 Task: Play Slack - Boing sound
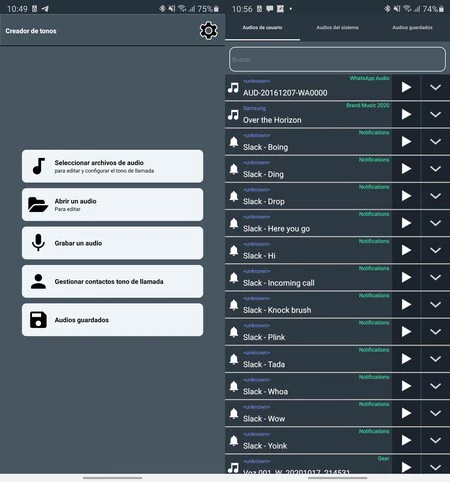pos(406,142)
